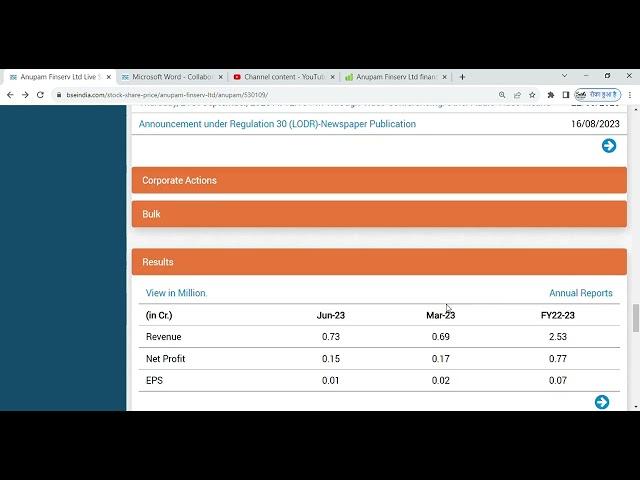Expand the Corporate Actions section
Screen dimensions: 640x480
379,180
